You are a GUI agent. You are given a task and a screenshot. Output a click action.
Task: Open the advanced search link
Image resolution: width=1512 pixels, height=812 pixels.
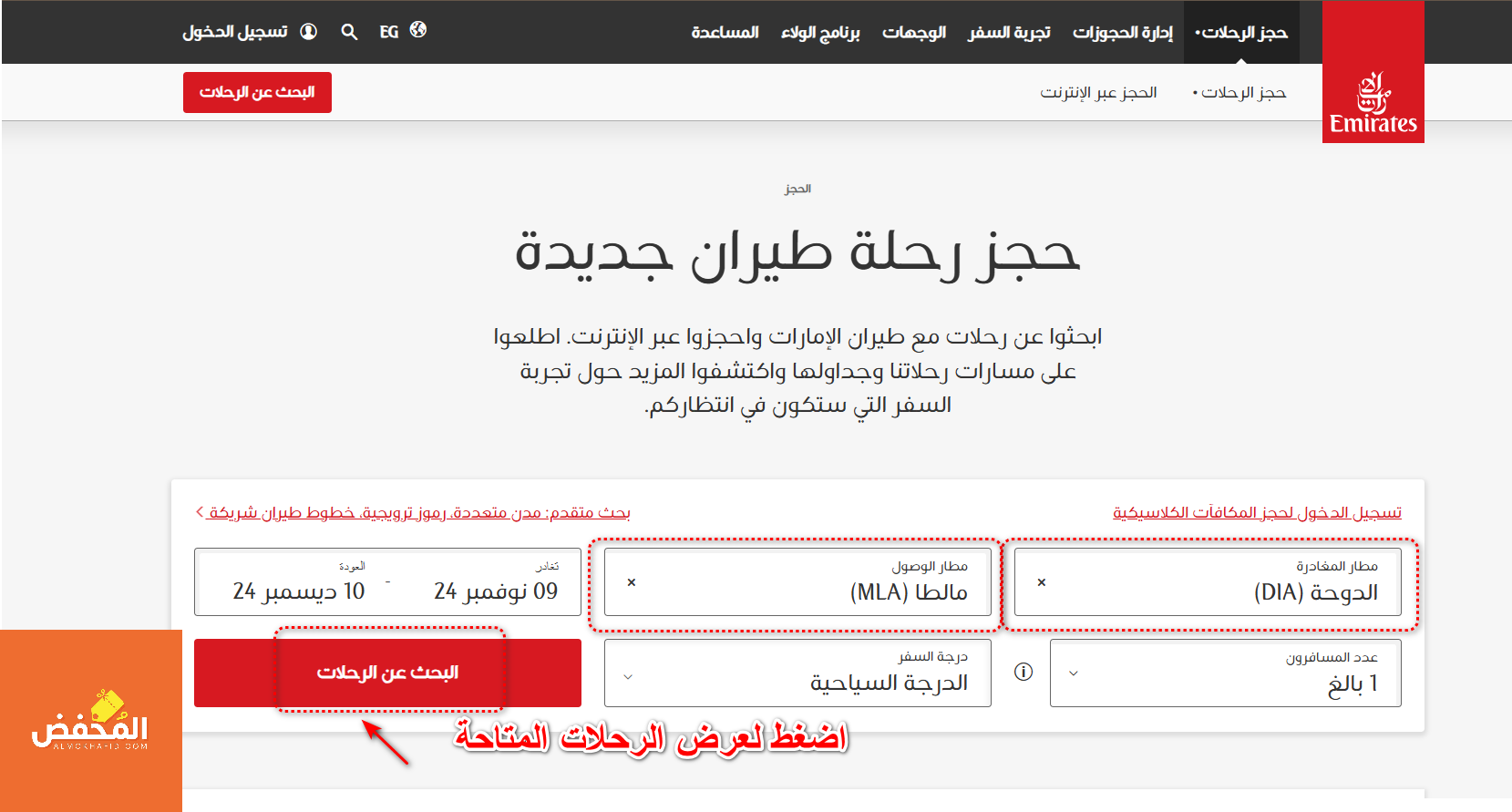[417, 512]
